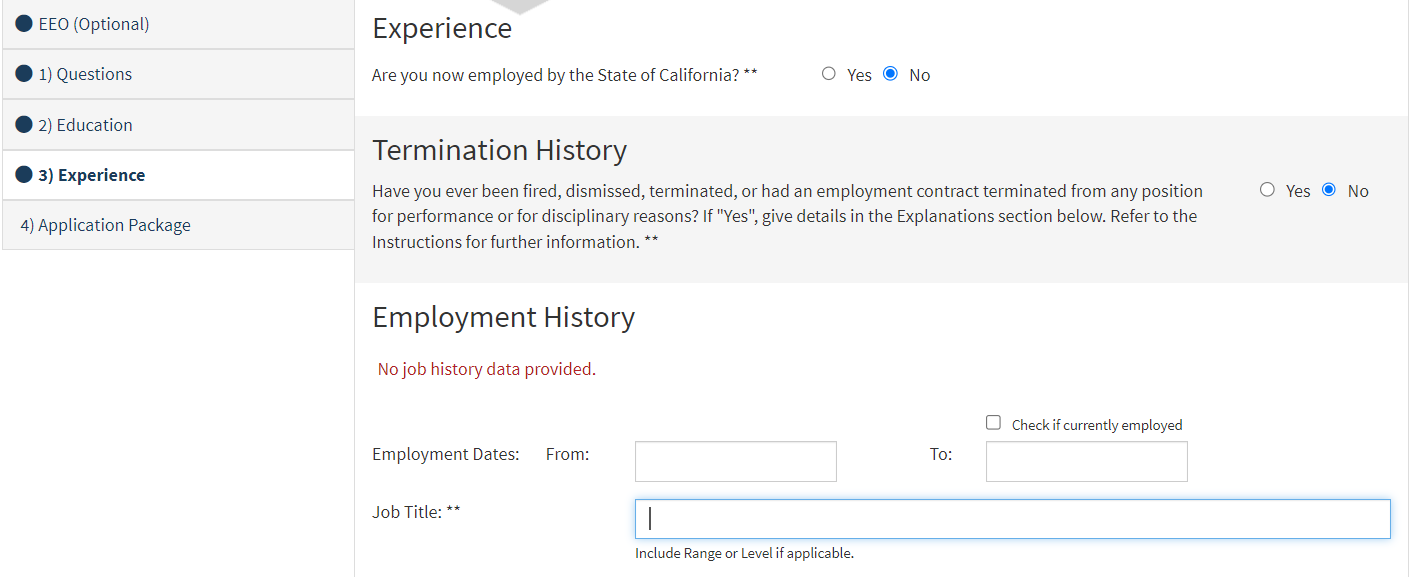Click the EEO (Optional) status dot icon

pyautogui.click(x=24, y=24)
